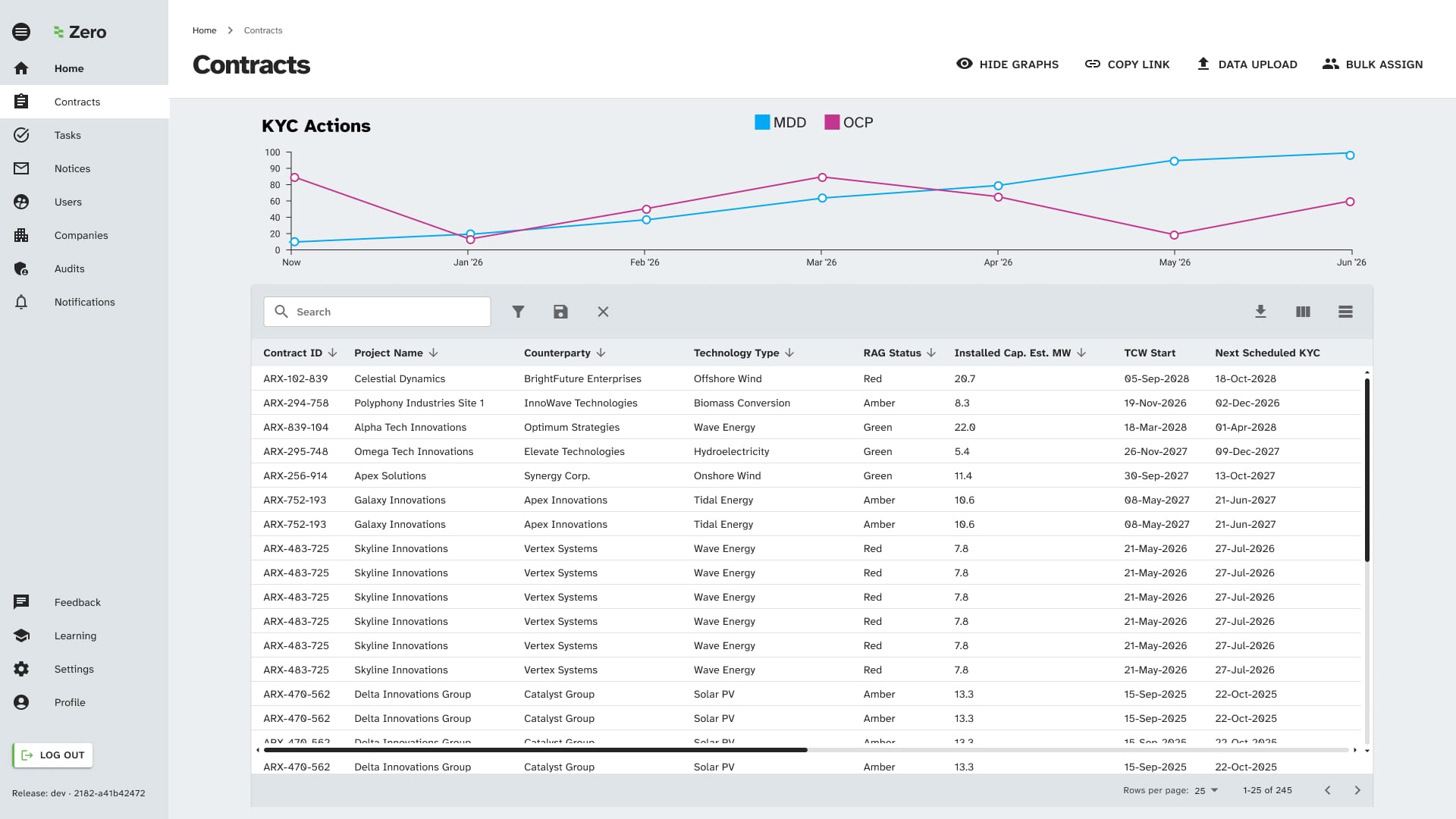Toggle the OCP series in chart legend
This screenshot has height=819, width=1456.
(849, 122)
